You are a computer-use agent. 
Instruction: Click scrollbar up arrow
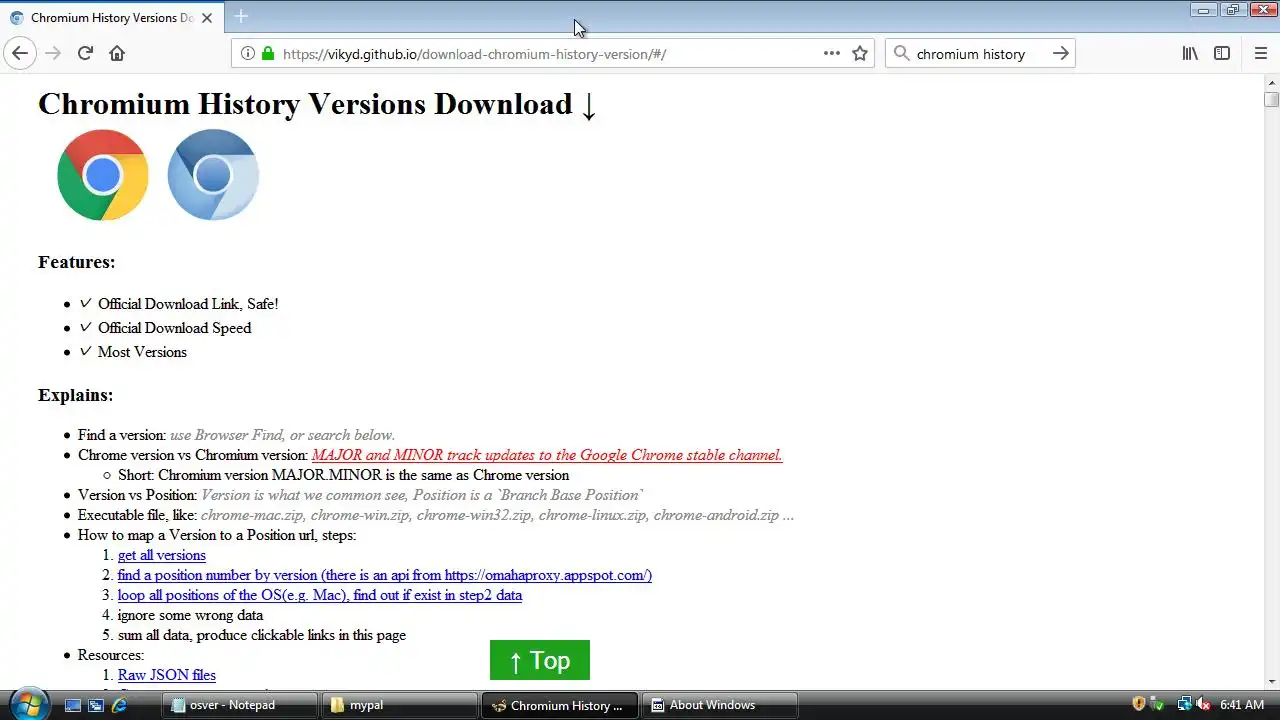[1271, 82]
